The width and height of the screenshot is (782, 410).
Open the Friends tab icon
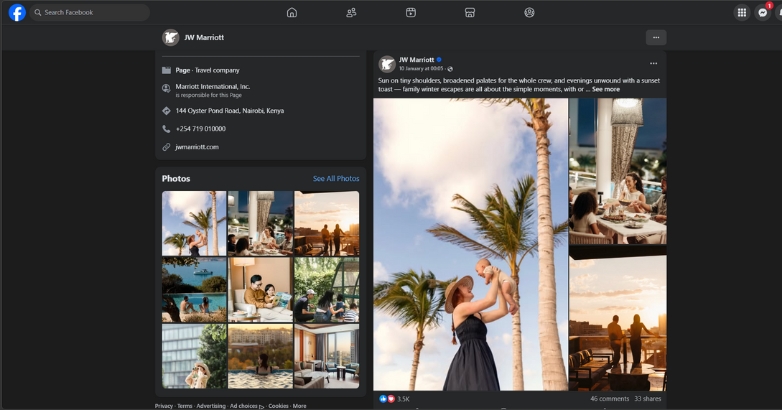tap(351, 12)
